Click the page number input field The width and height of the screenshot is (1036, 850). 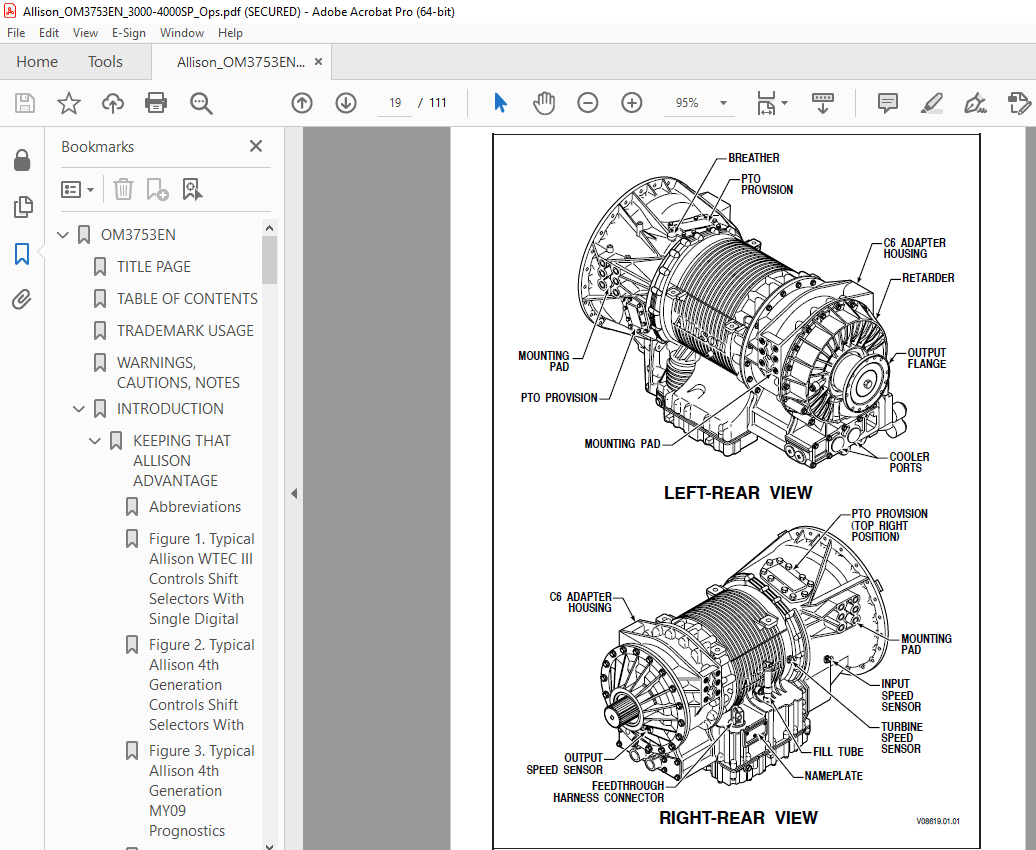click(395, 103)
